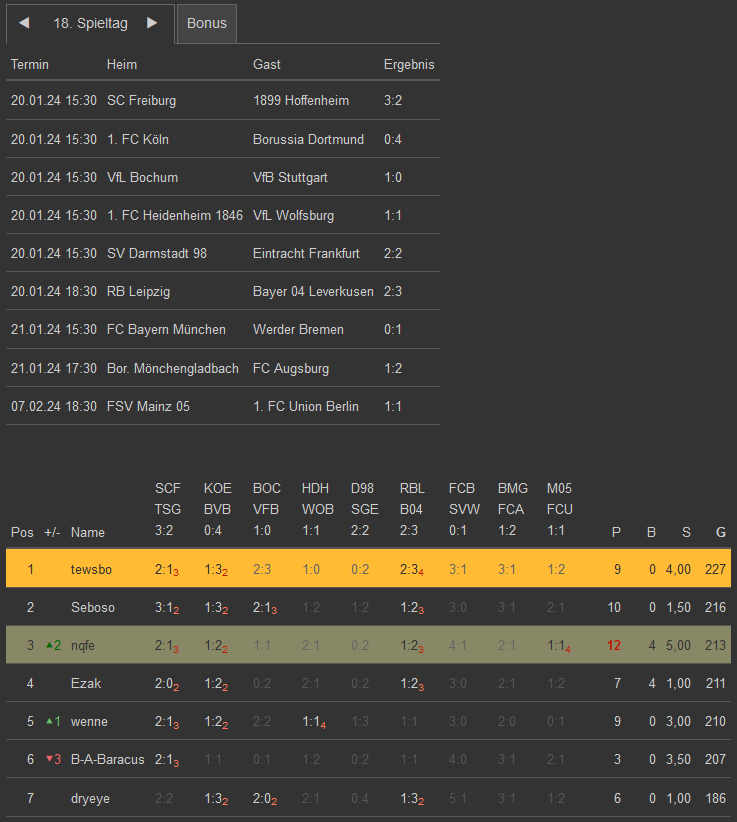Open the Bonus tab
The height and width of the screenshot is (822, 737).
point(207,23)
